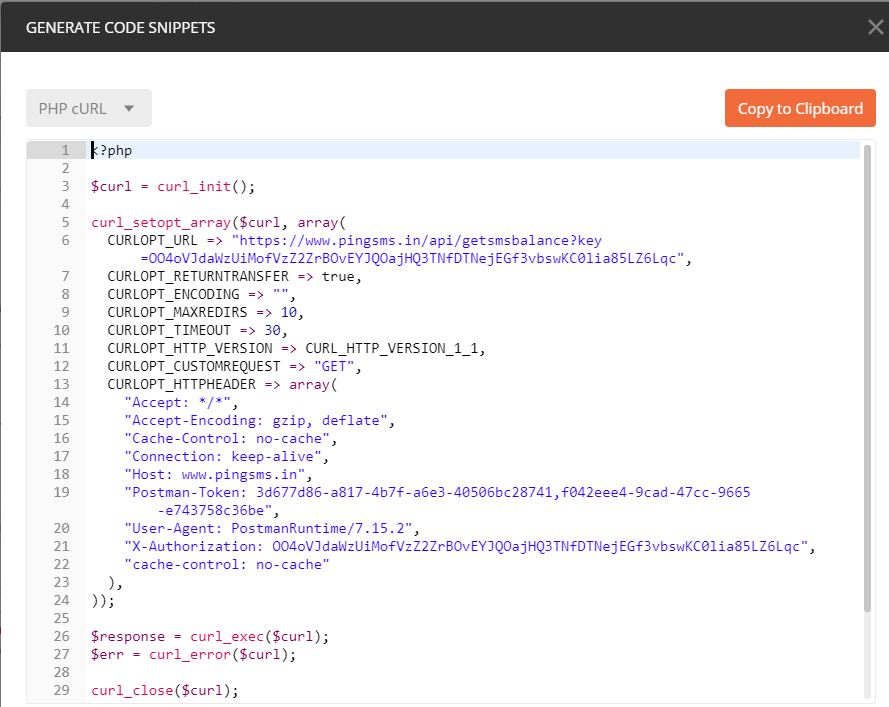
Task: Click the Host: www.pingsms.in header line
Action: [x=218, y=474]
